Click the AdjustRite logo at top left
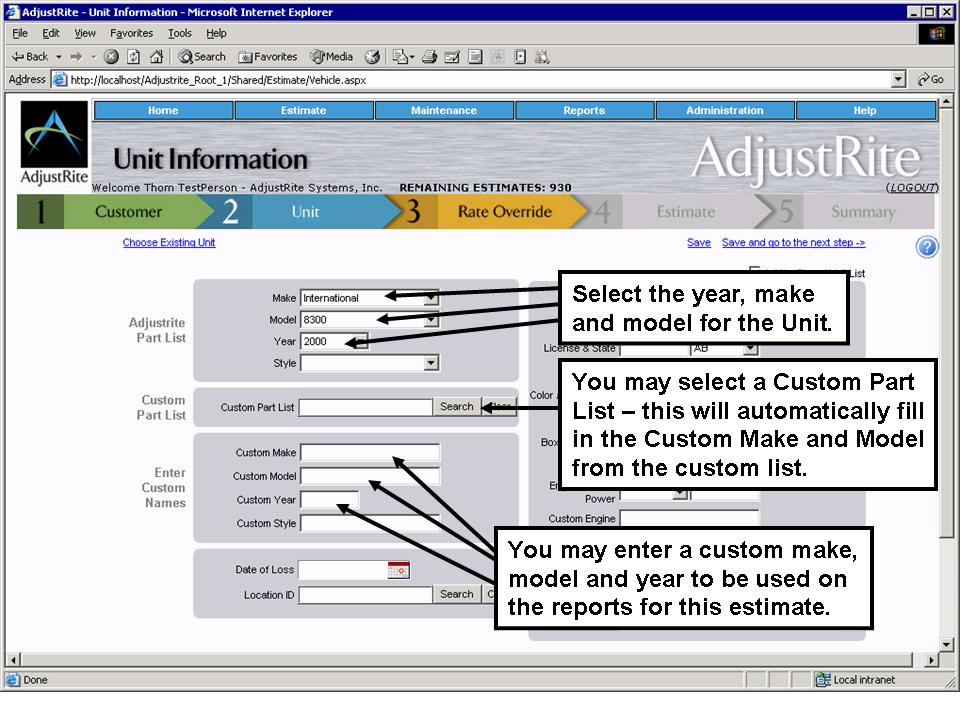 point(54,143)
